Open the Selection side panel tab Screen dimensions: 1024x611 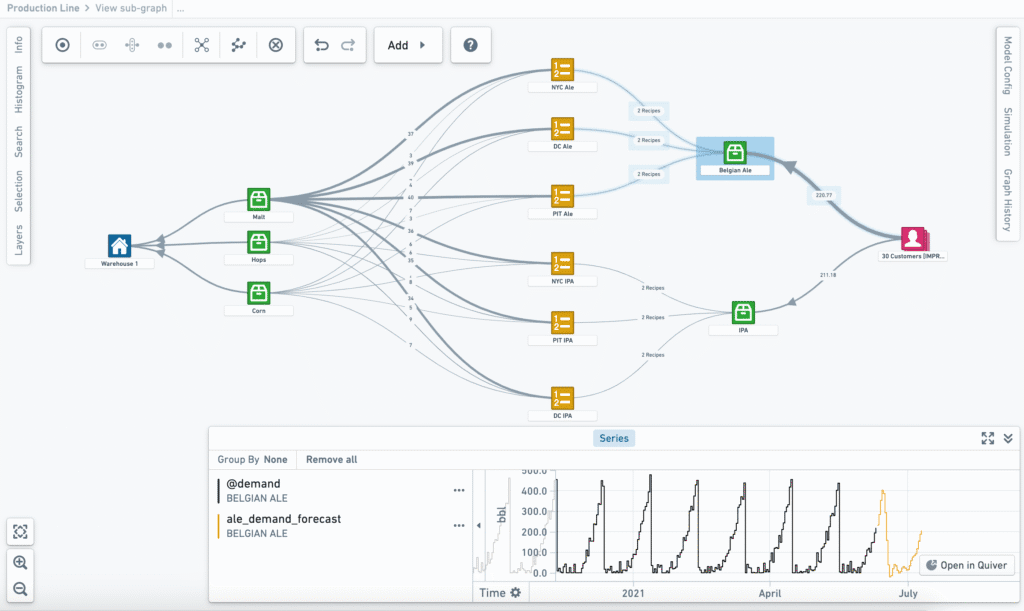[x=18, y=191]
